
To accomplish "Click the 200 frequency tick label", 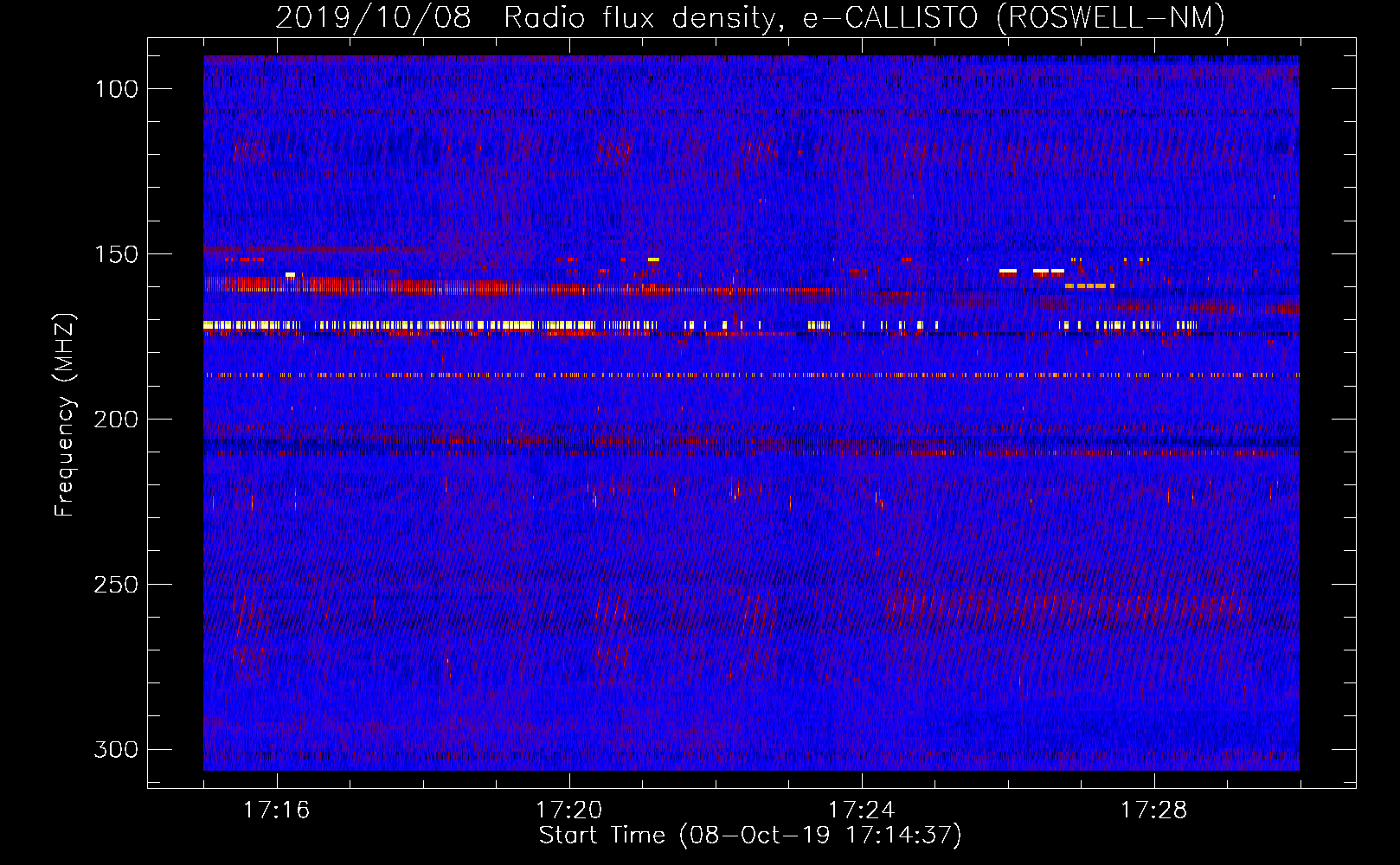I will (x=116, y=420).
